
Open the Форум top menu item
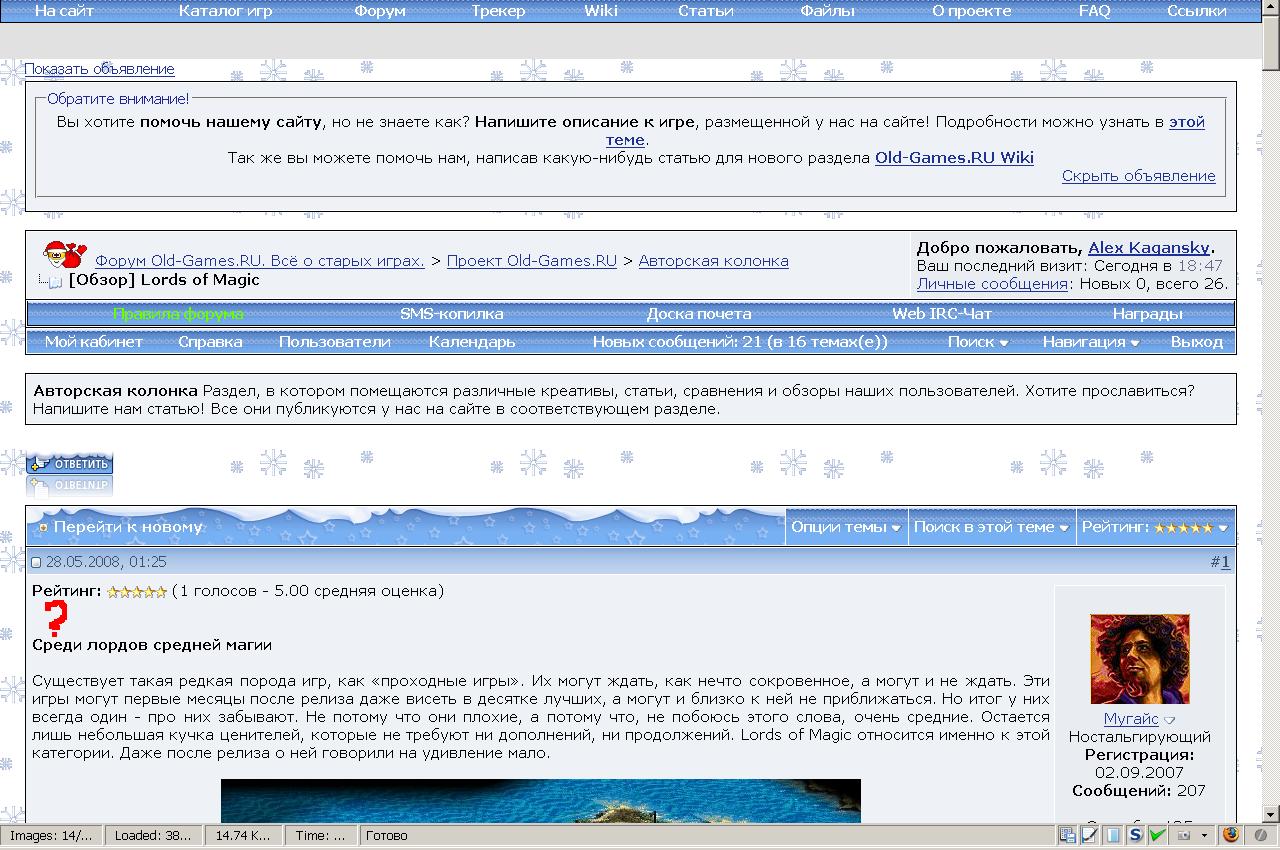380,11
